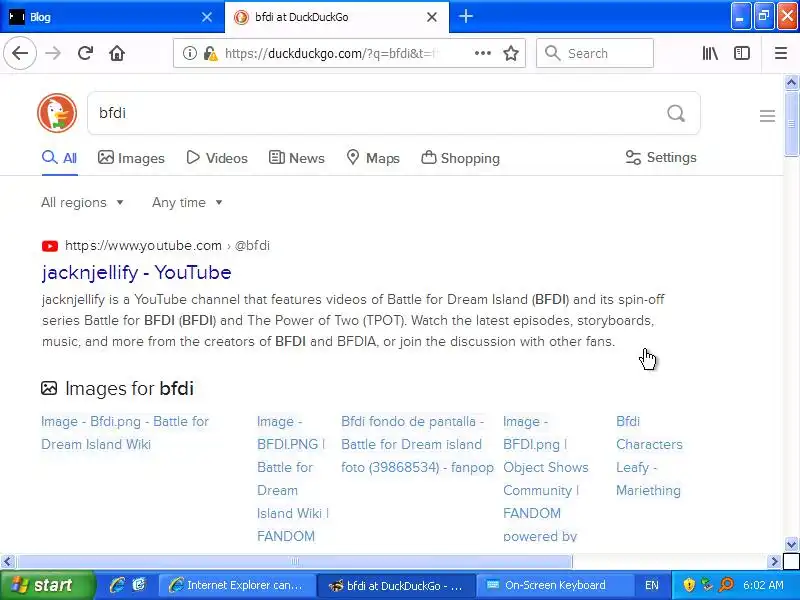This screenshot has width=800, height=600.
Task: Open a new tab with plus button
Action: tap(465, 16)
